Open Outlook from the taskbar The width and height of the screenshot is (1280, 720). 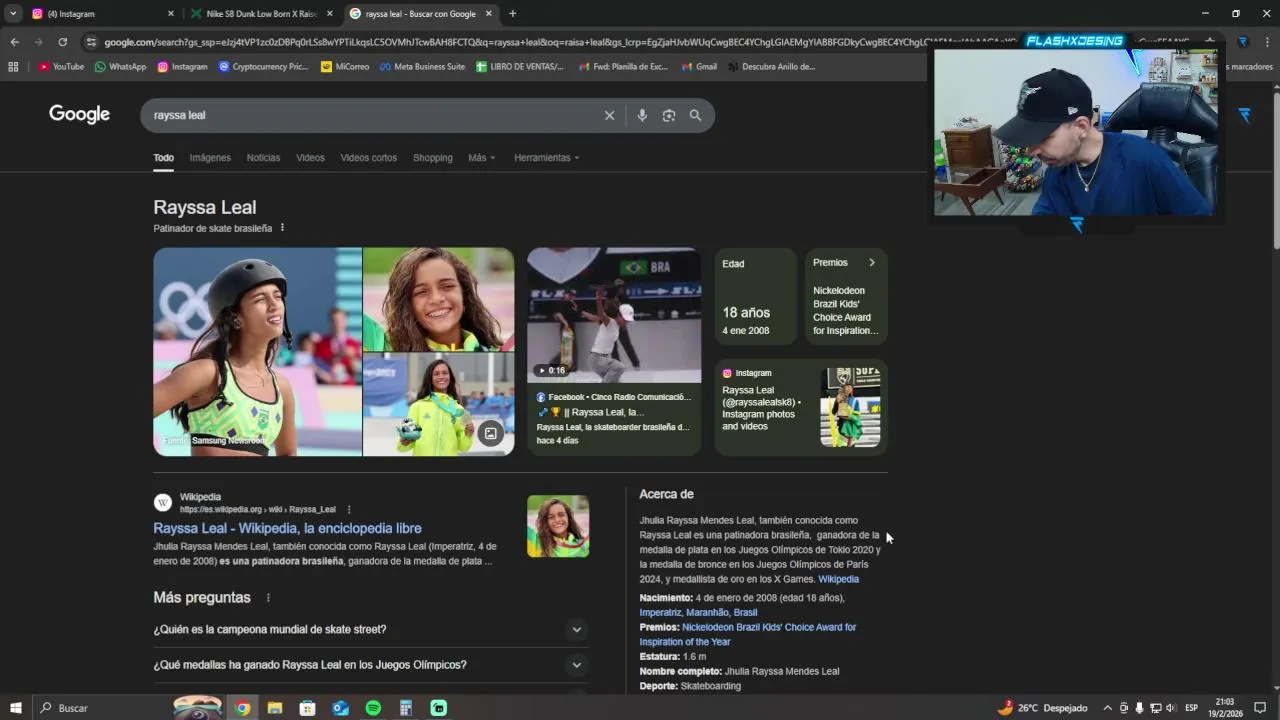point(340,708)
